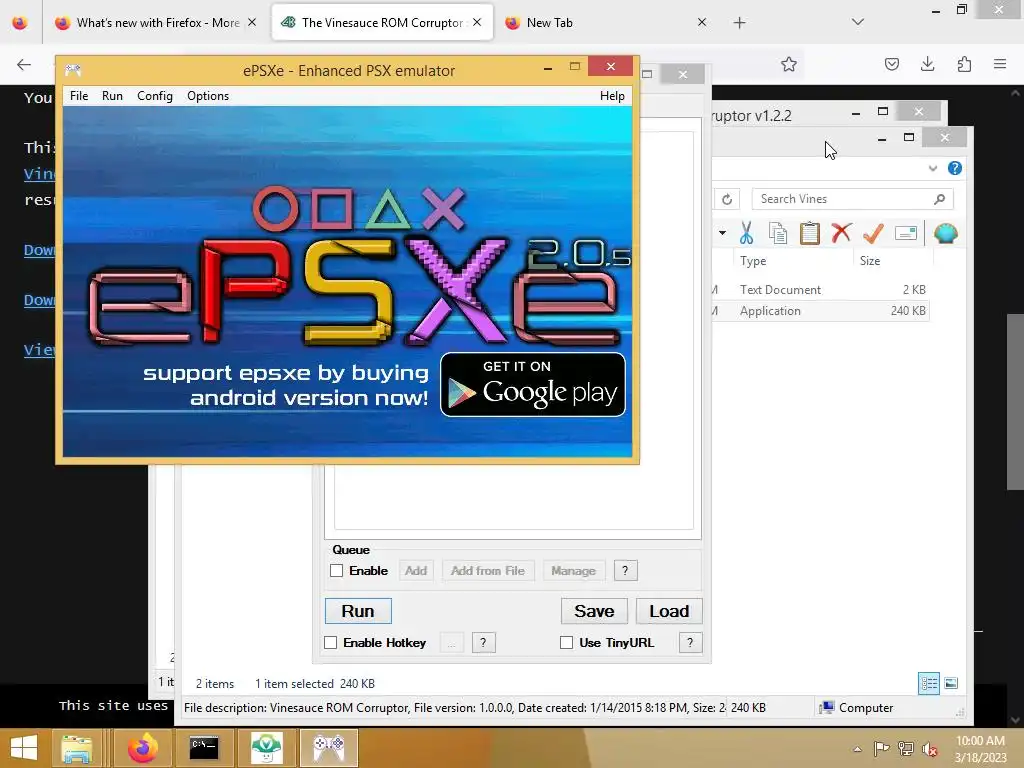The image size is (1024, 768).
Task: Sort files by Type column header
Action: tap(753, 261)
